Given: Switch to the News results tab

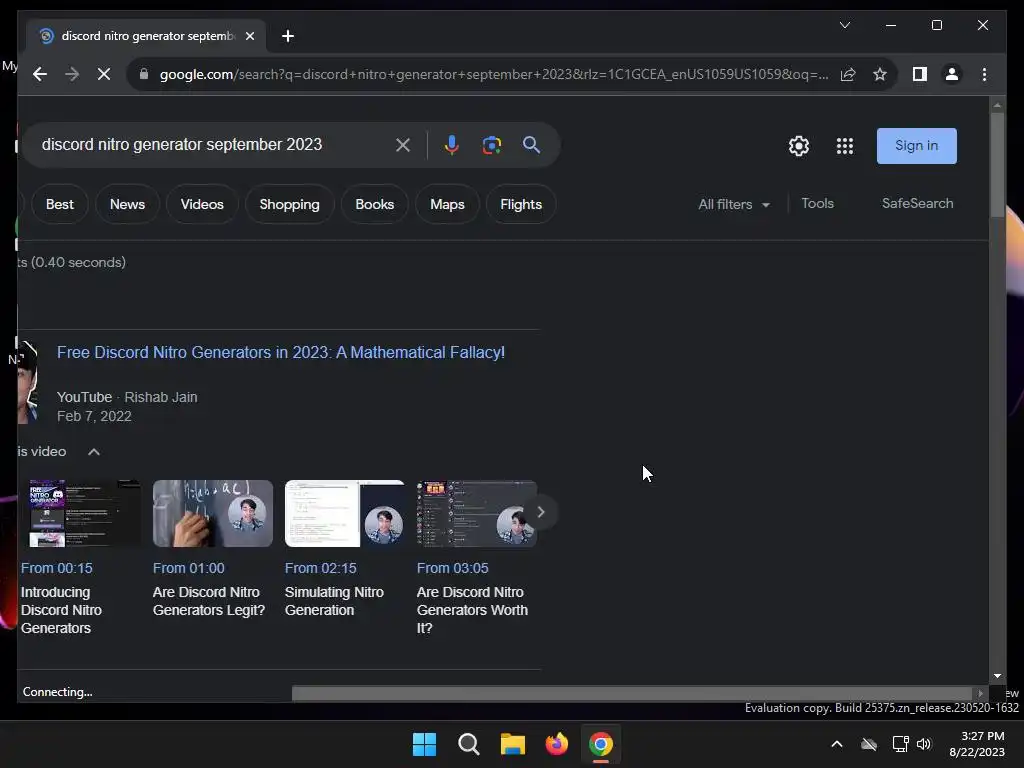Looking at the screenshot, I should click(127, 204).
